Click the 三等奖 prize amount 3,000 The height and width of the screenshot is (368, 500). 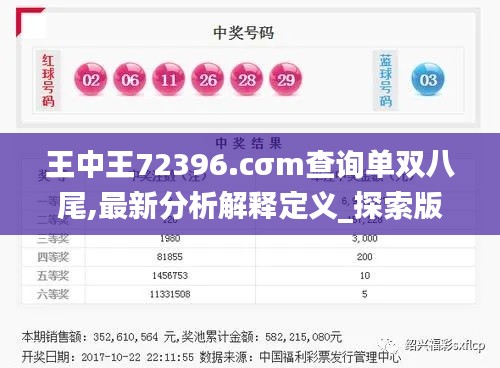click(365, 238)
